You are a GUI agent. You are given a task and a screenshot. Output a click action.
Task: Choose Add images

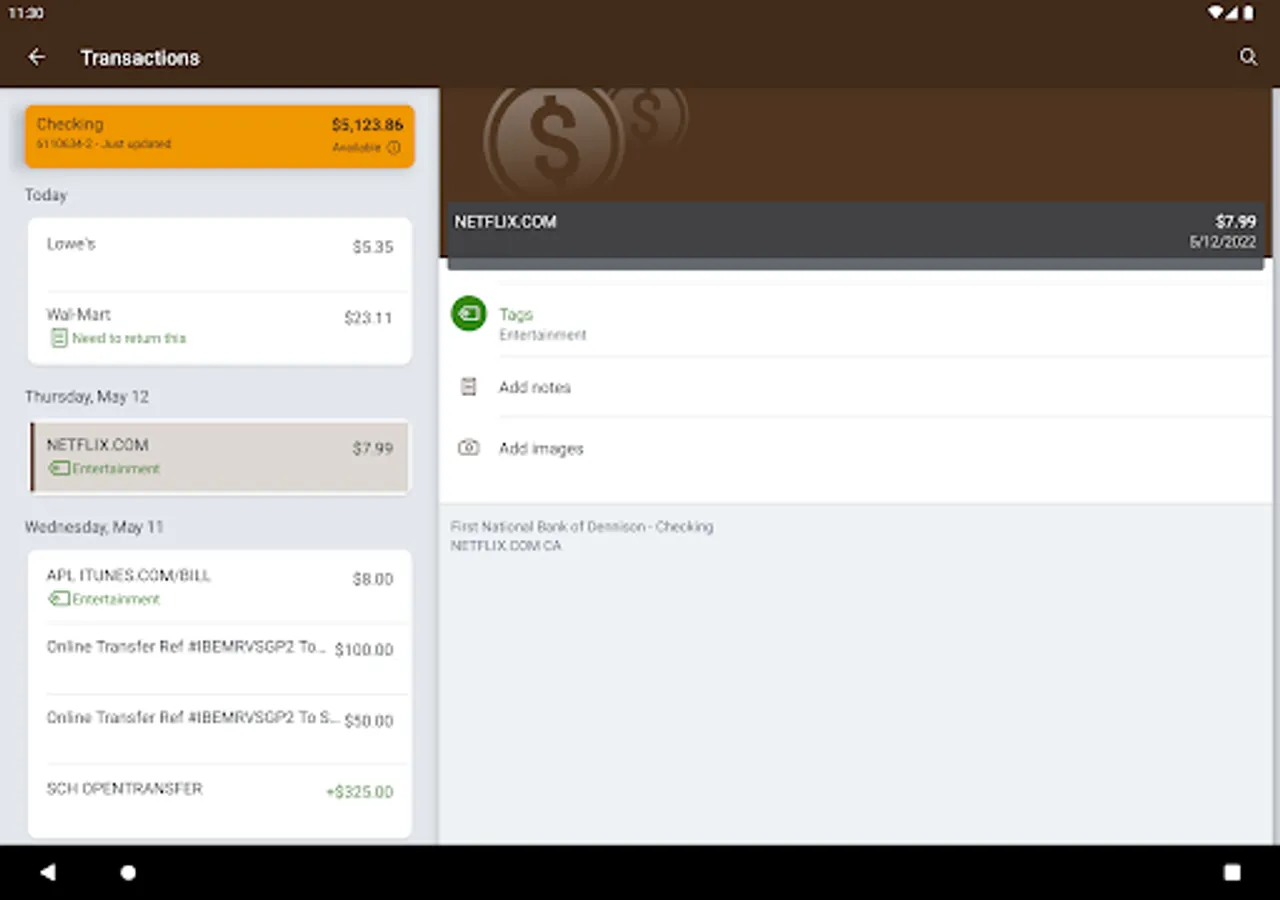pos(856,448)
